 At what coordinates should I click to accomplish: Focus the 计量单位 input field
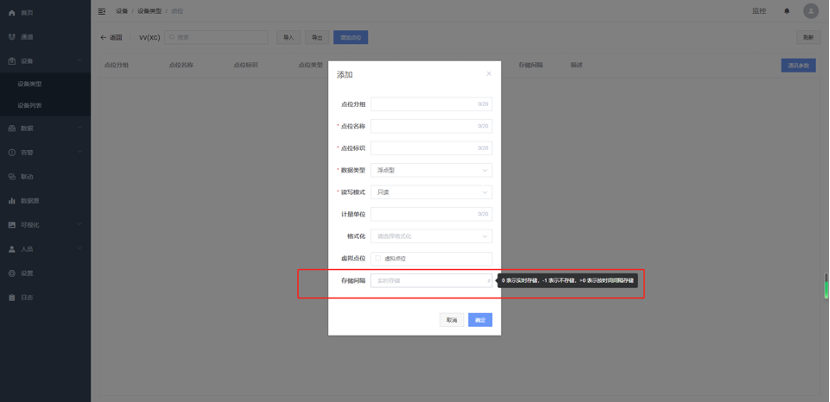click(x=431, y=214)
